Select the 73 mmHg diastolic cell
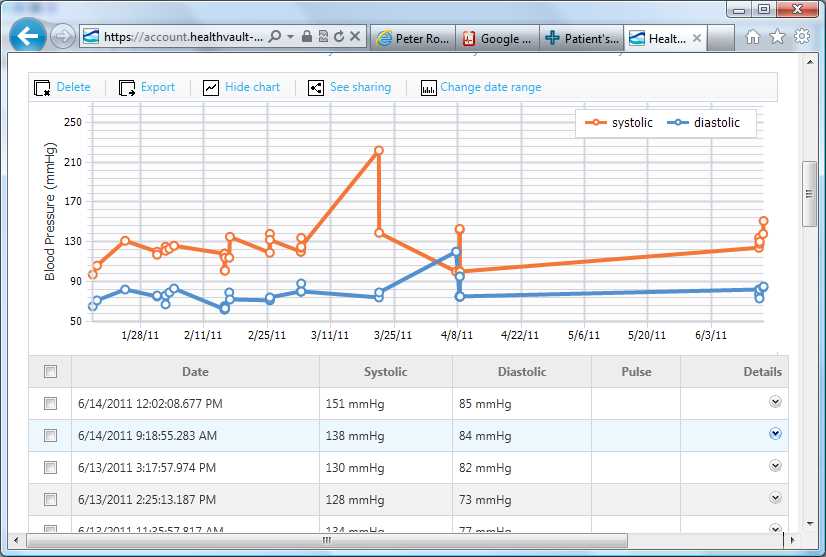The width and height of the screenshot is (826, 557). (522, 500)
